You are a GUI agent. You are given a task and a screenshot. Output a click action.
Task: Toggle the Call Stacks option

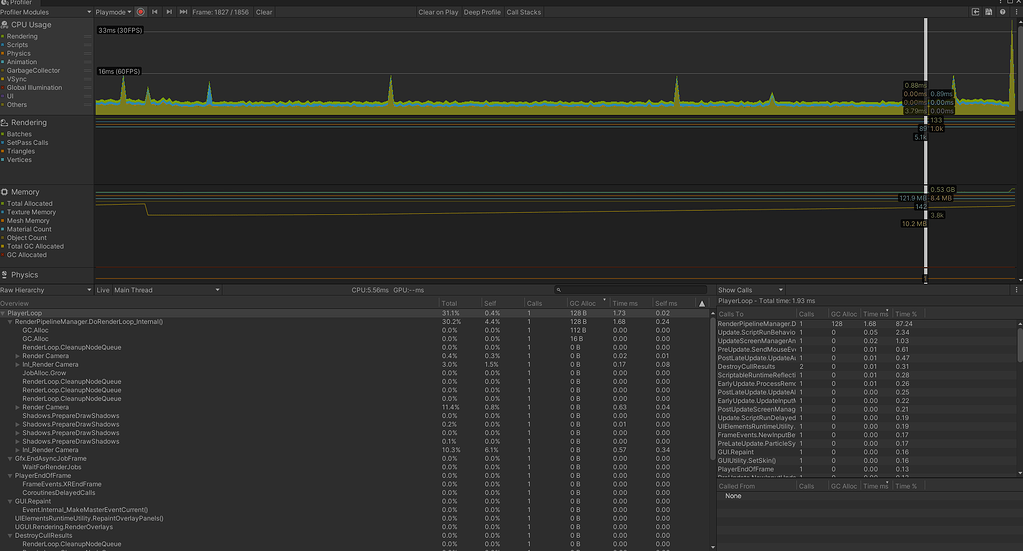pyautogui.click(x=524, y=12)
